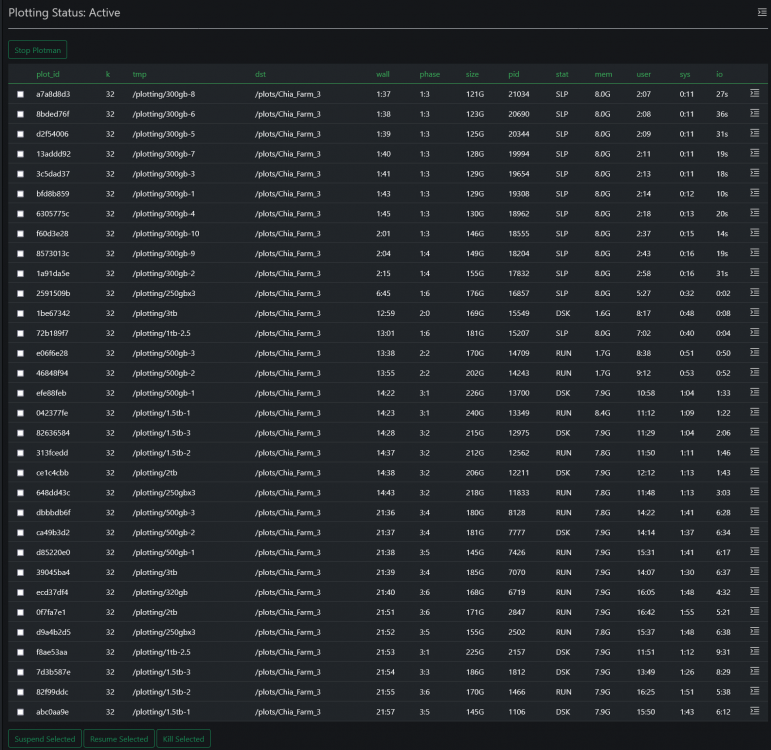
Task: Tick checkbox for plot 82f99ddc
Action: pos(20,692)
